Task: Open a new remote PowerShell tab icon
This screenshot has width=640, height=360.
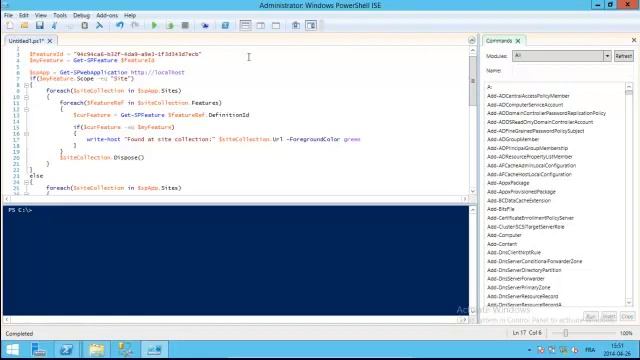Action: click(x=205, y=25)
